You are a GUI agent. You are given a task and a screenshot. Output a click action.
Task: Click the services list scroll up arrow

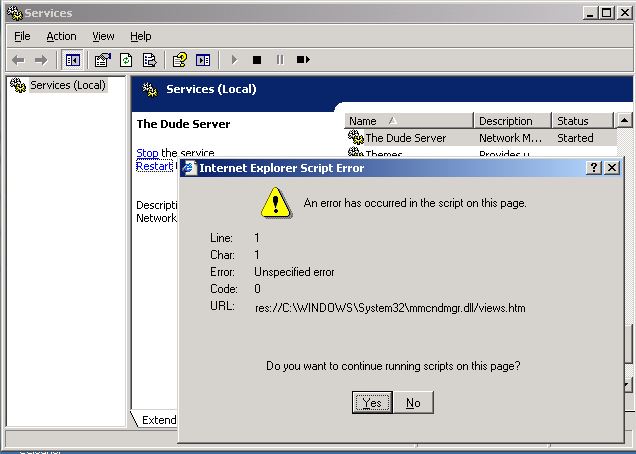click(624, 120)
